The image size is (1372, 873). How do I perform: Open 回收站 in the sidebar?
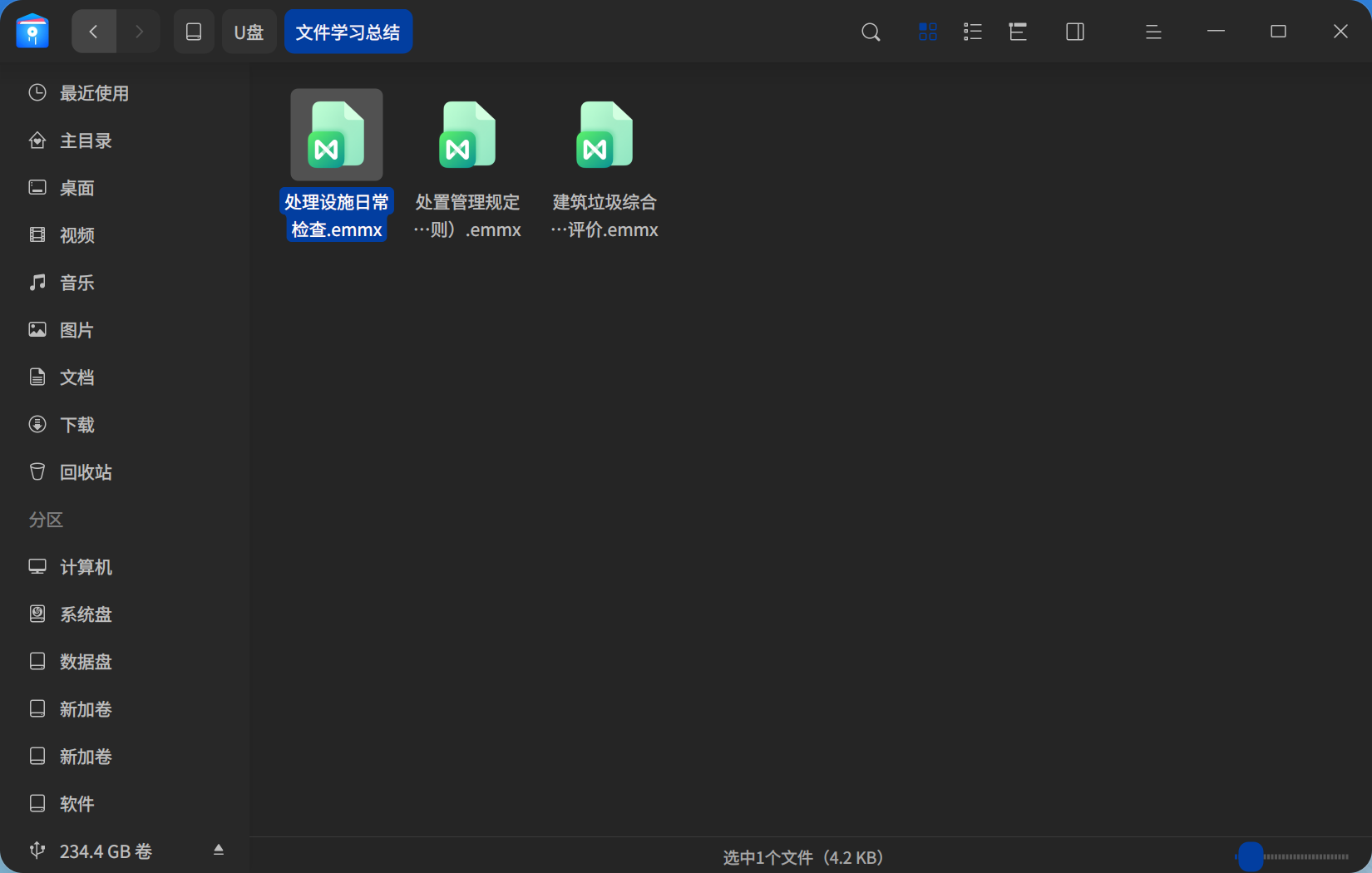click(125, 472)
